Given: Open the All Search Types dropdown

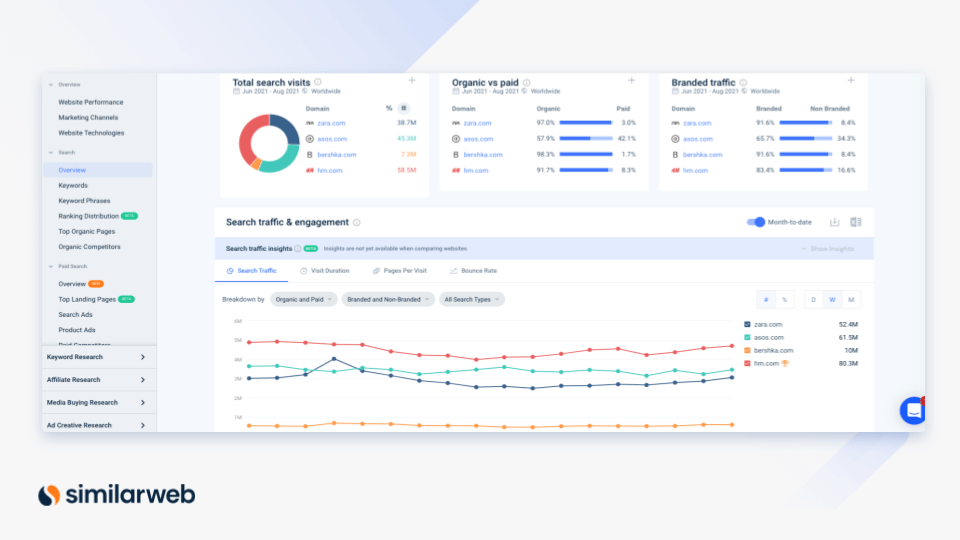Looking at the screenshot, I should tap(472, 299).
